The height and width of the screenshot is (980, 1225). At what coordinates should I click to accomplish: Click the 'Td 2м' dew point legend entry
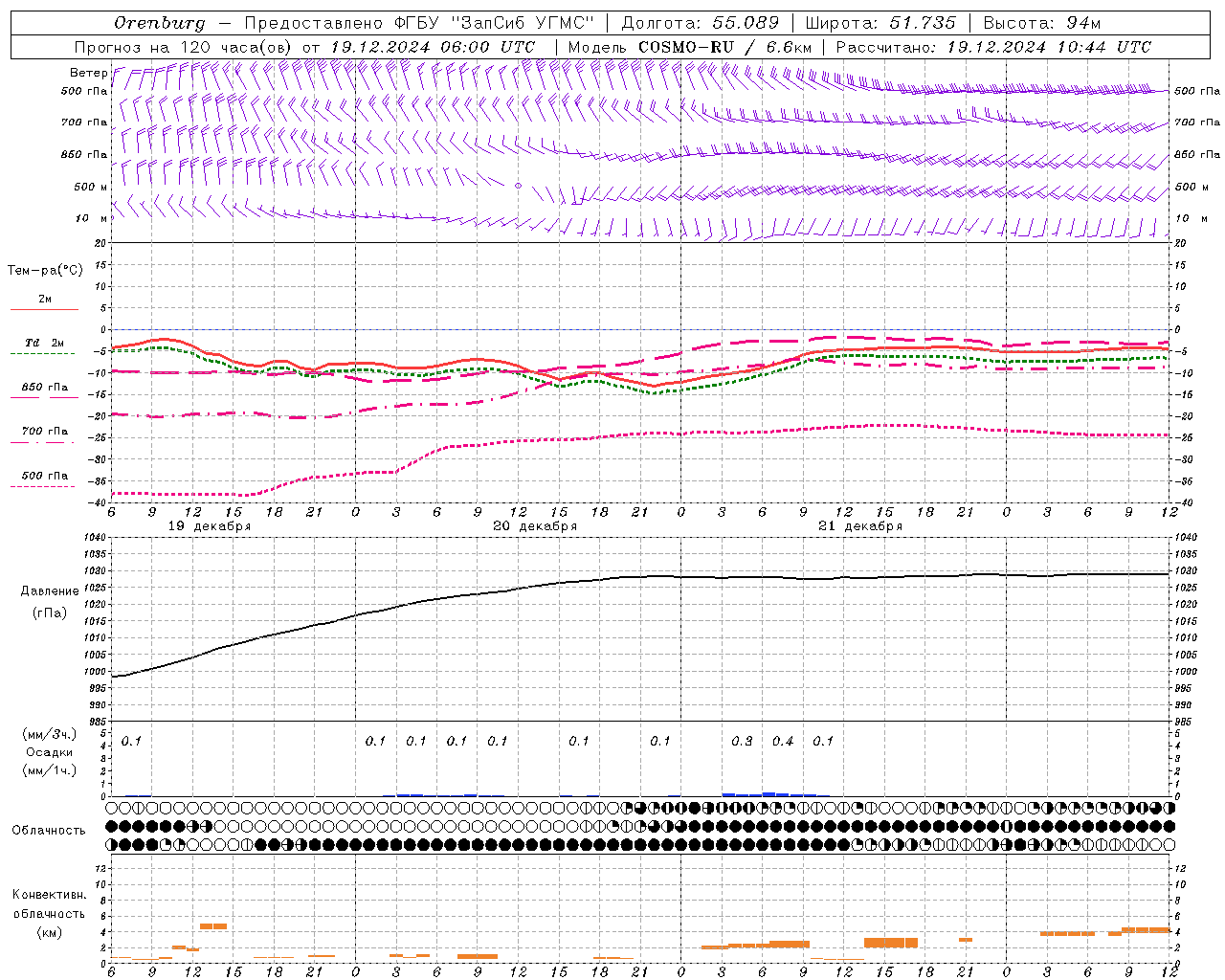click(44, 343)
